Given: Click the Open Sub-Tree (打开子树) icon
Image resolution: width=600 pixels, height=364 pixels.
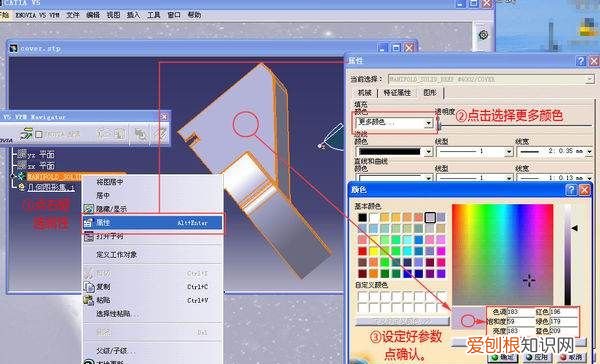Looking at the screenshot, I should (89, 237).
